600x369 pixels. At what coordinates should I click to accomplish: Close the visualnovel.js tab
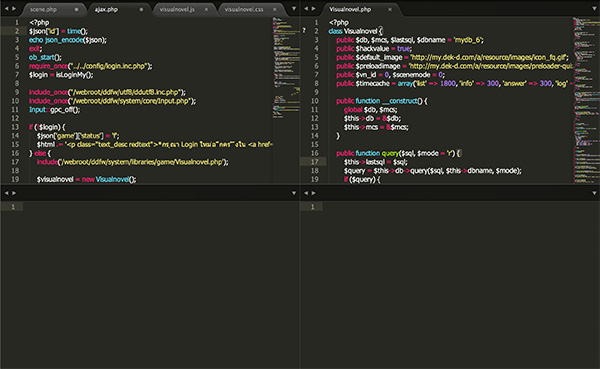point(206,9)
